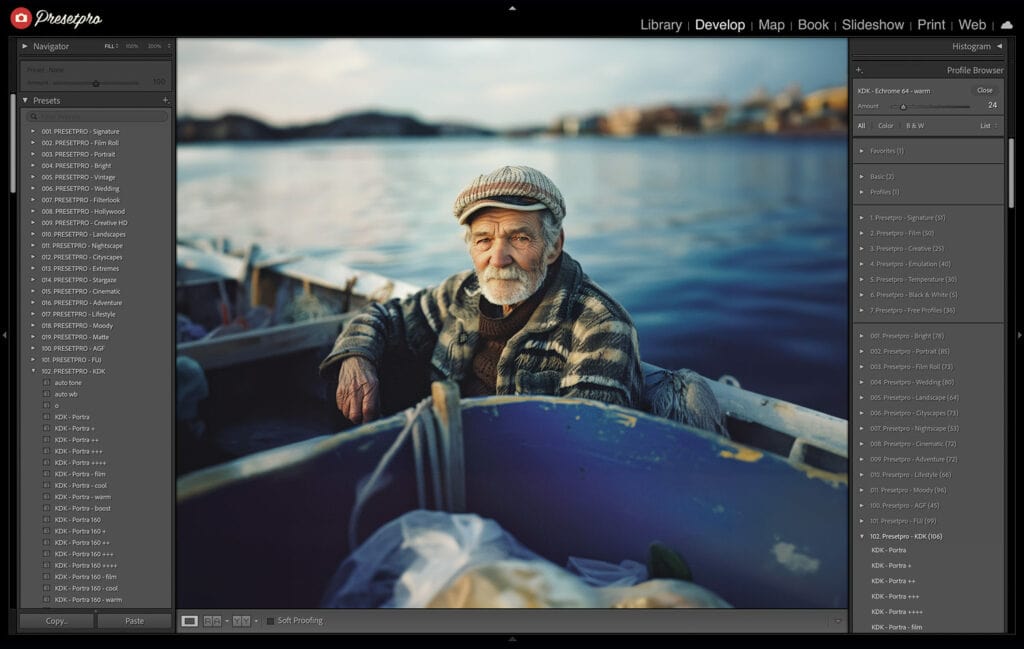Viewport: 1024px width, 649px height.
Task: Switch to the Slideshow module
Action: point(872,25)
